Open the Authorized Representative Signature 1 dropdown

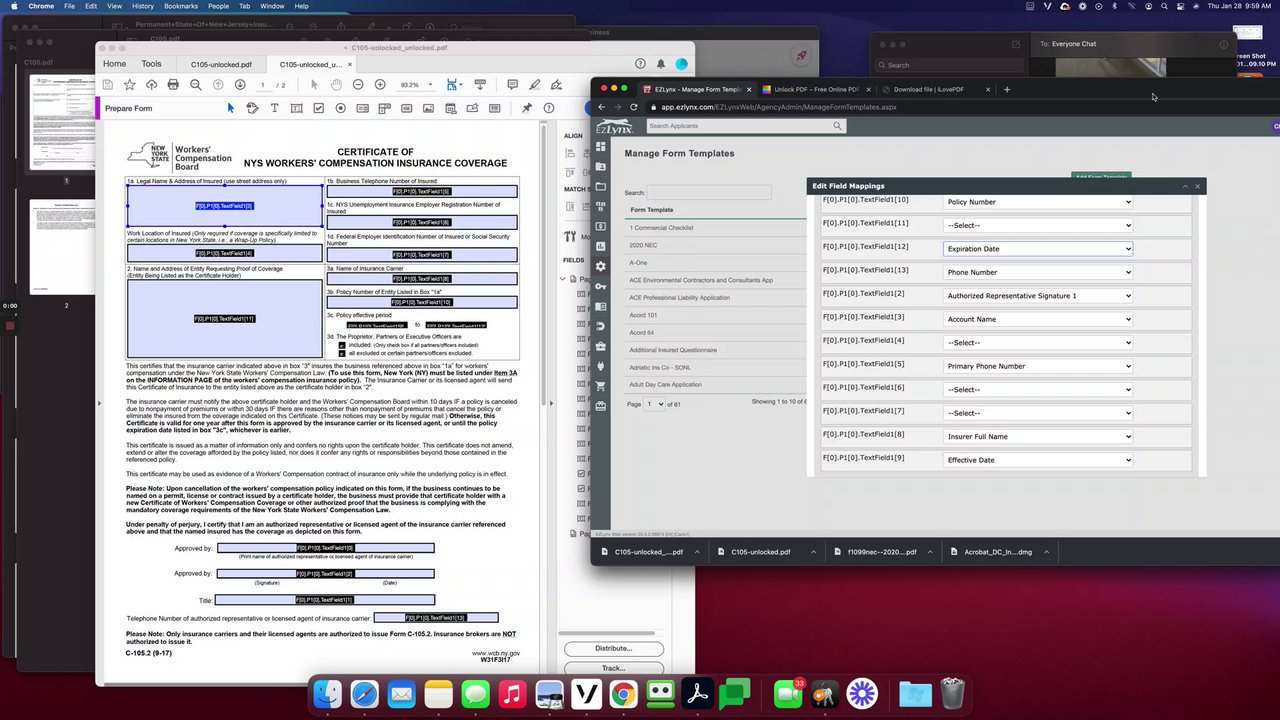click(x=1038, y=296)
